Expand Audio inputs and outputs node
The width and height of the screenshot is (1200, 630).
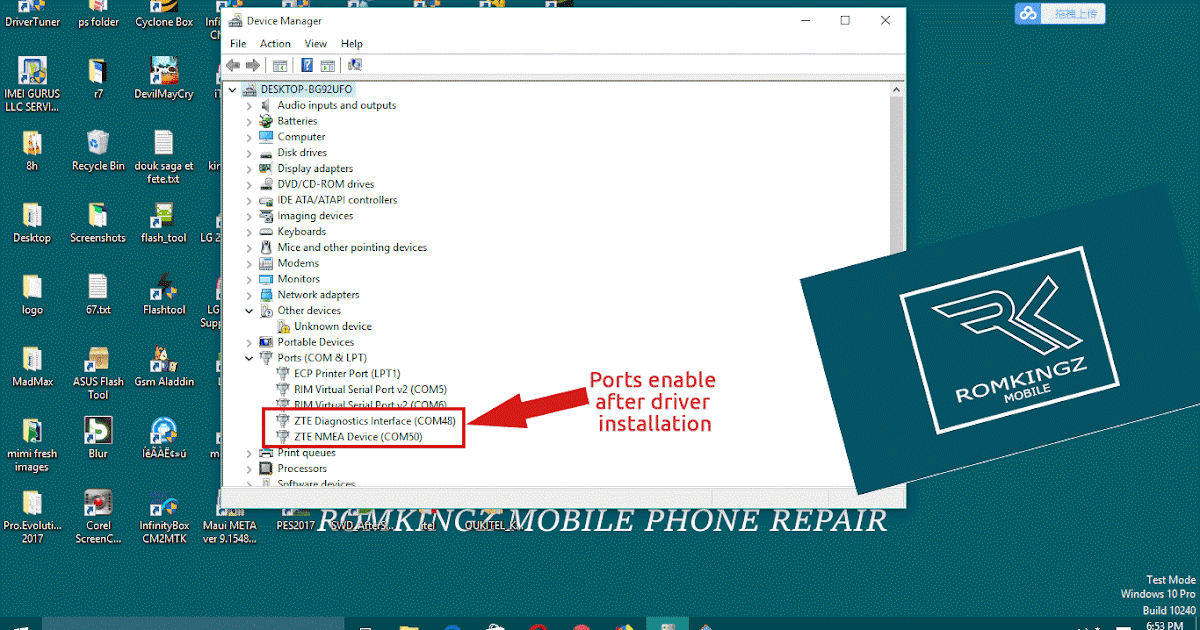(x=249, y=105)
